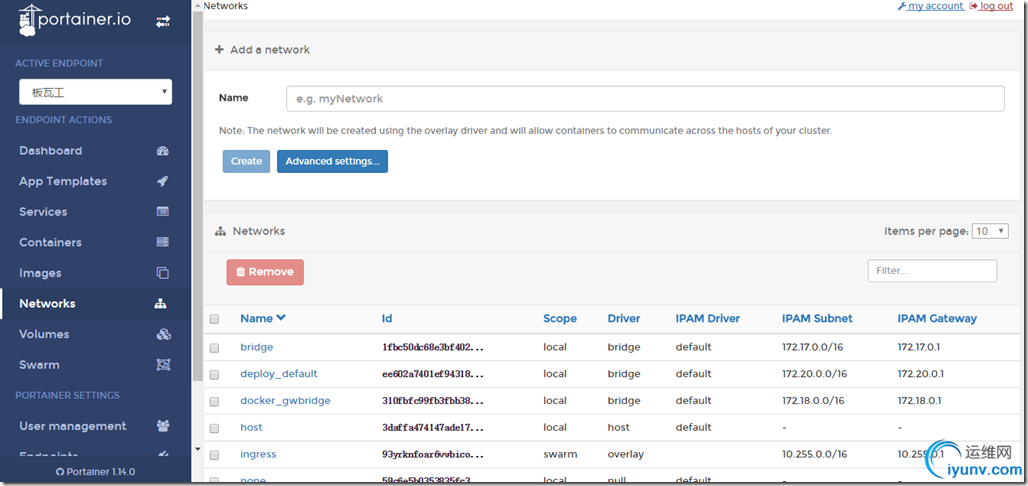This screenshot has width=1028, height=486.
Task: Click gateway cell 172.20.0.1
Action: click(921, 374)
